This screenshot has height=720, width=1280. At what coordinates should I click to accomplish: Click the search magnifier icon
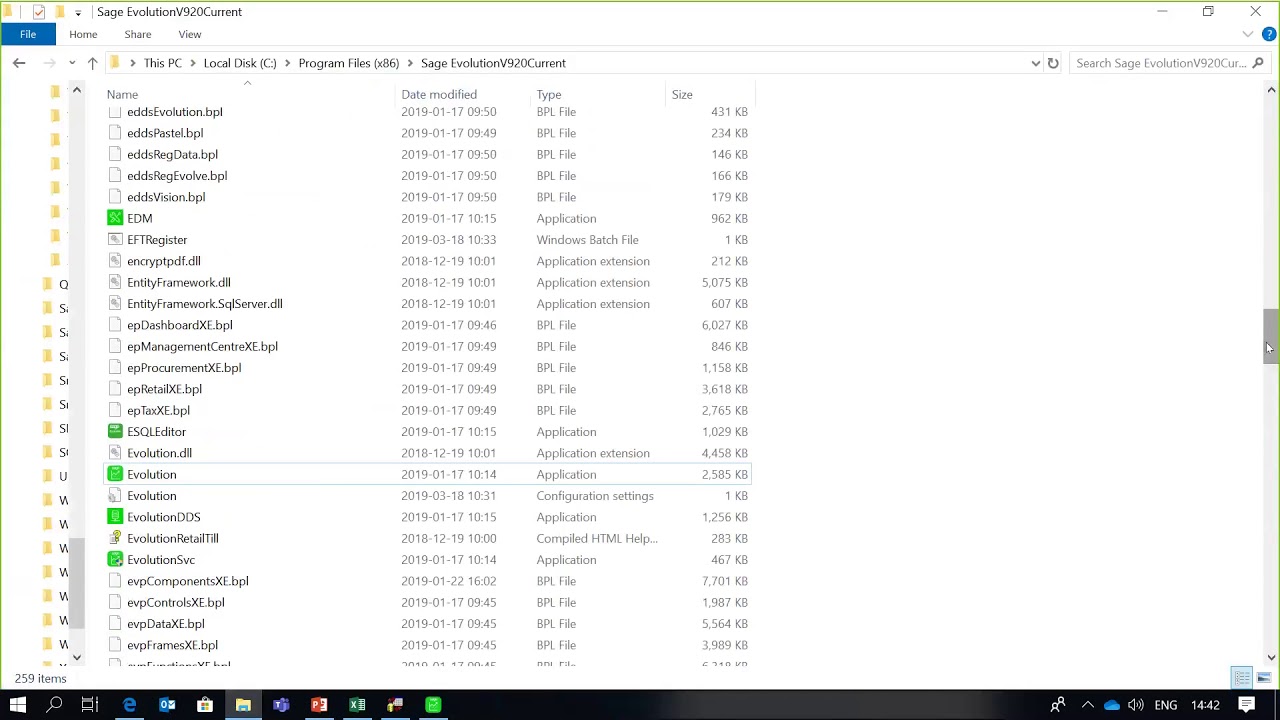1258,63
